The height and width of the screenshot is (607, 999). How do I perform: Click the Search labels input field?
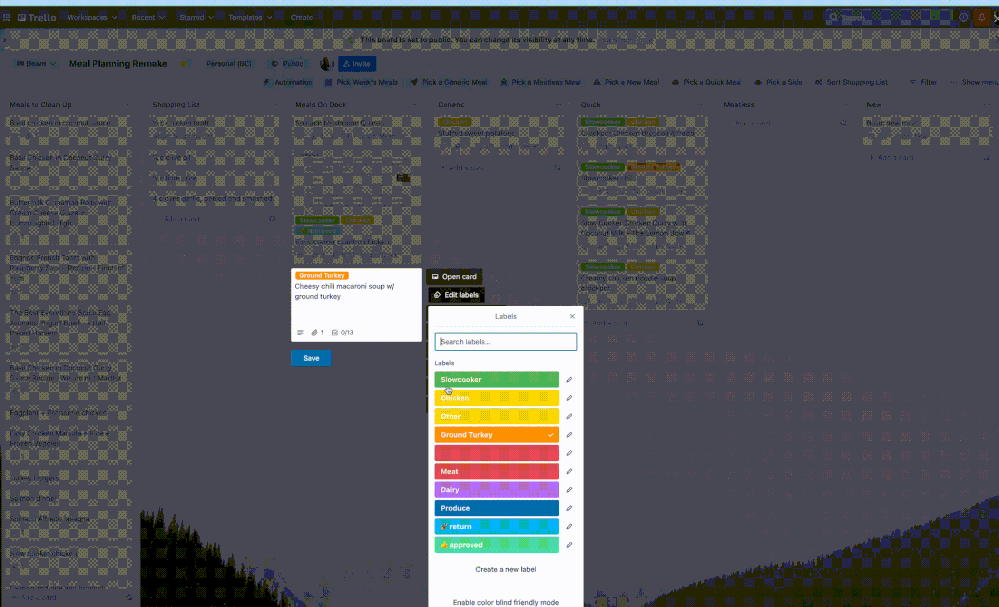click(x=505, y=341)
